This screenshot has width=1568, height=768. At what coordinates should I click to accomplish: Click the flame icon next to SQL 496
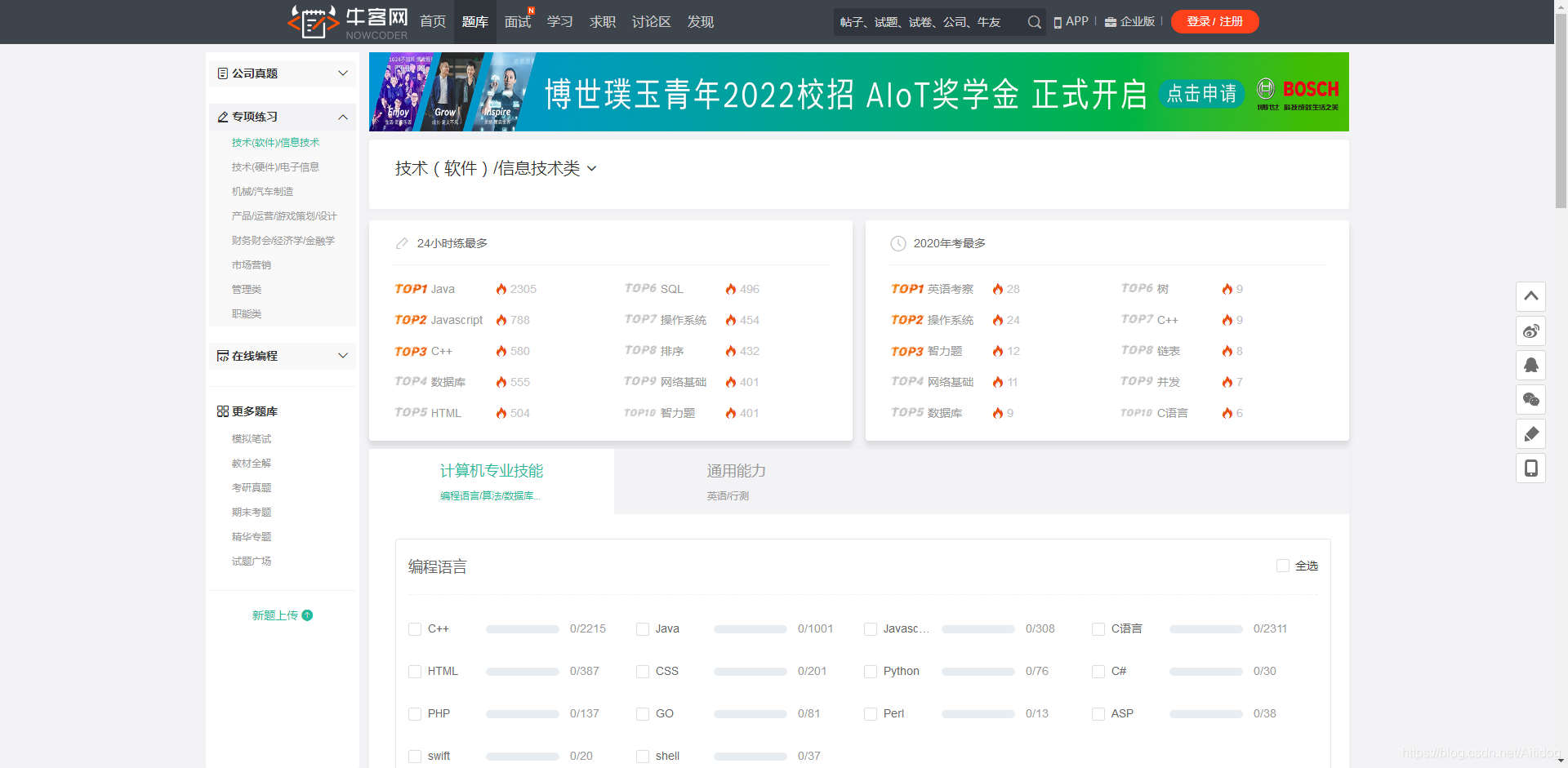(731, 289)
